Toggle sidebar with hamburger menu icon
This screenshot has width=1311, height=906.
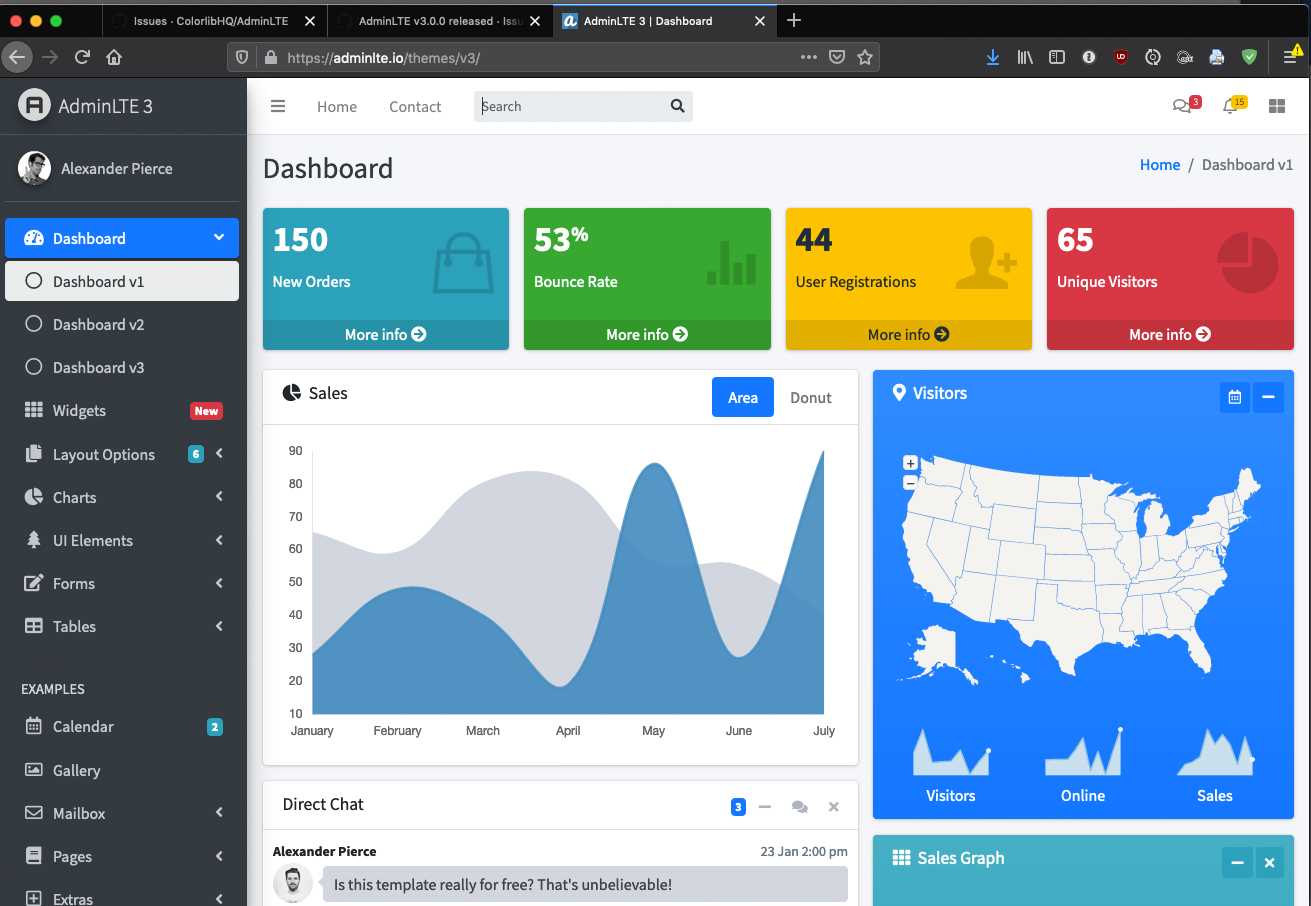[278, 106]
